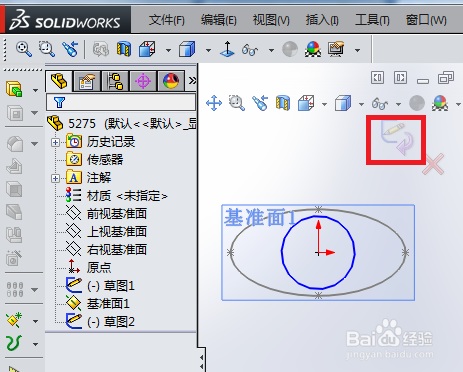463x372 pixels.
Task: Select 传感器 in feature tree
Action: tap(105, 160)
